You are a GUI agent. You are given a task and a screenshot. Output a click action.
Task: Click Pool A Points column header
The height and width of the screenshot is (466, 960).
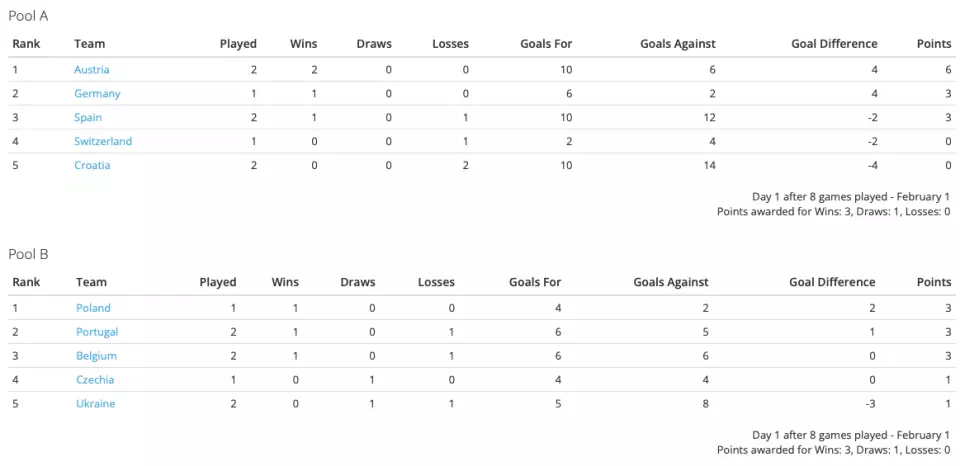(x=934, y=44)
